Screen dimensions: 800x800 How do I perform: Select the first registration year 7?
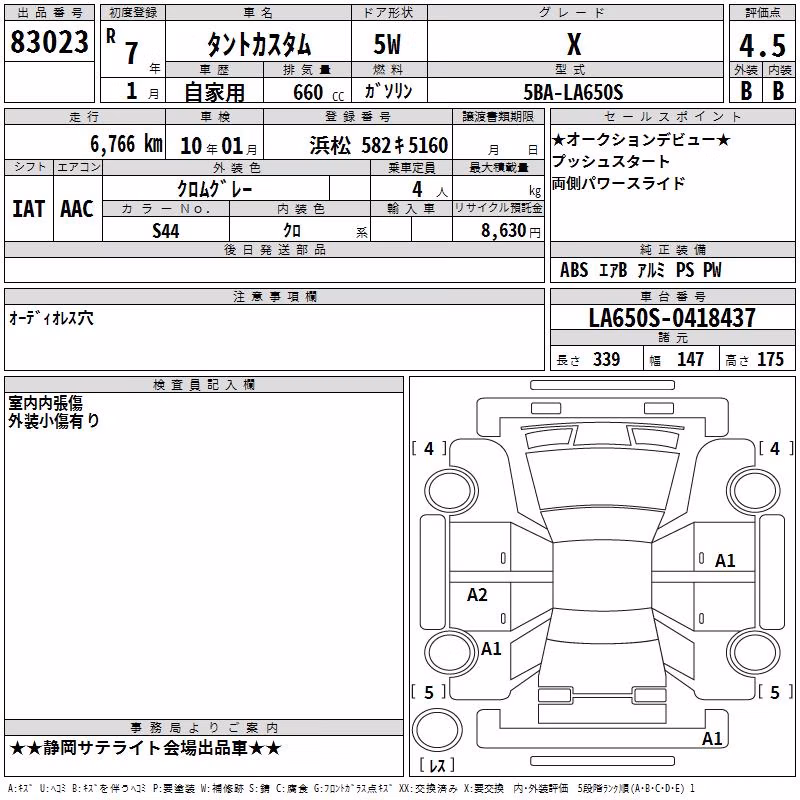(x=132, y=53)
